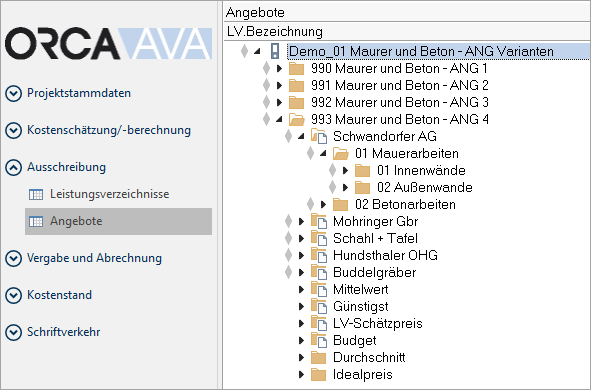Click the diamond marker beside 02 Betonarbeiten

pos(311,204)
